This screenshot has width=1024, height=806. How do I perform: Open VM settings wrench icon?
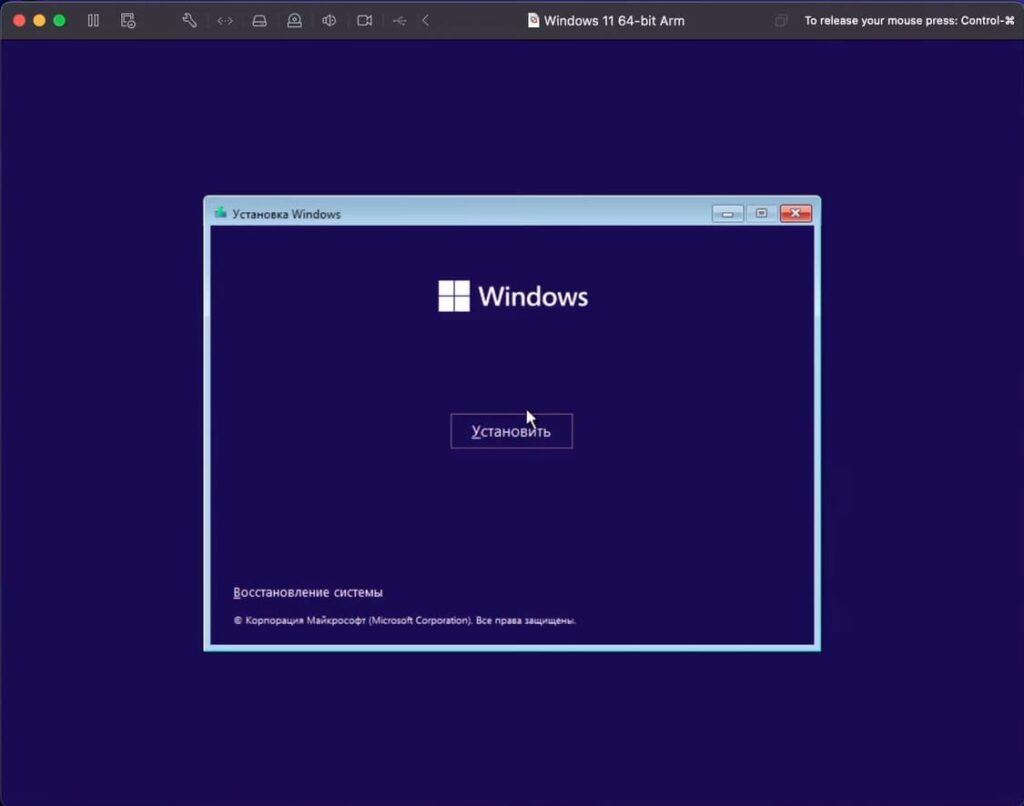click(x=189, y=20)
